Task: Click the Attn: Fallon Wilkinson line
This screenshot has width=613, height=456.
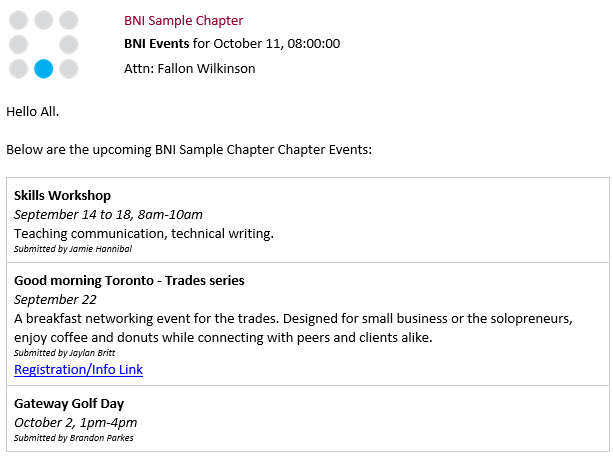Action: (x=189, y=69)
